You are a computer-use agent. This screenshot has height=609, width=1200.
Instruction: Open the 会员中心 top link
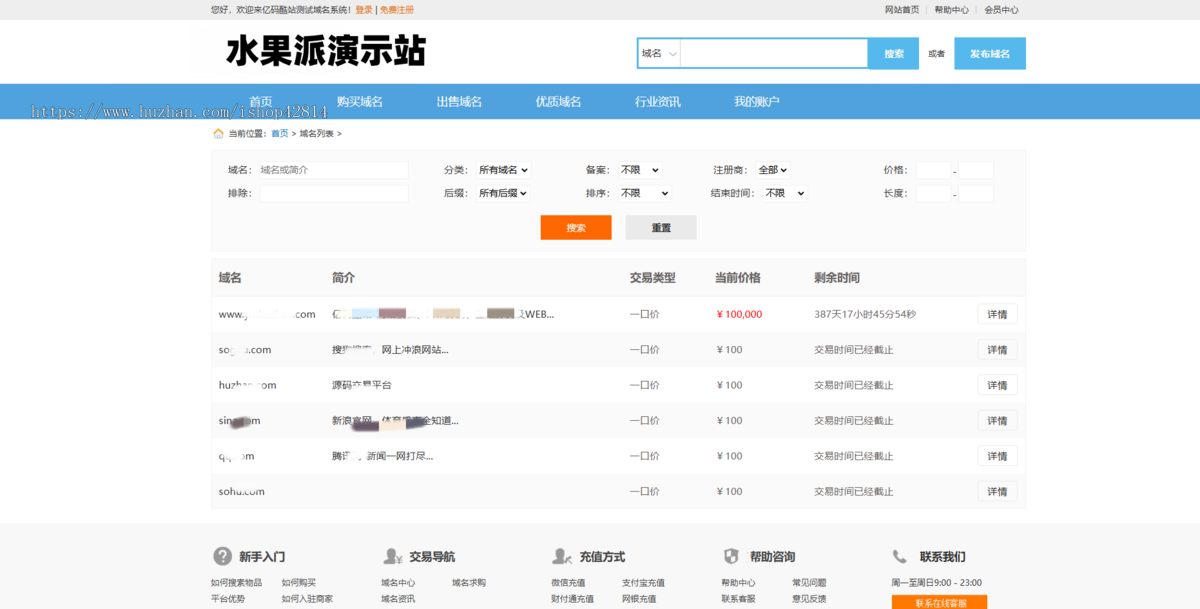coord(1001,10)
